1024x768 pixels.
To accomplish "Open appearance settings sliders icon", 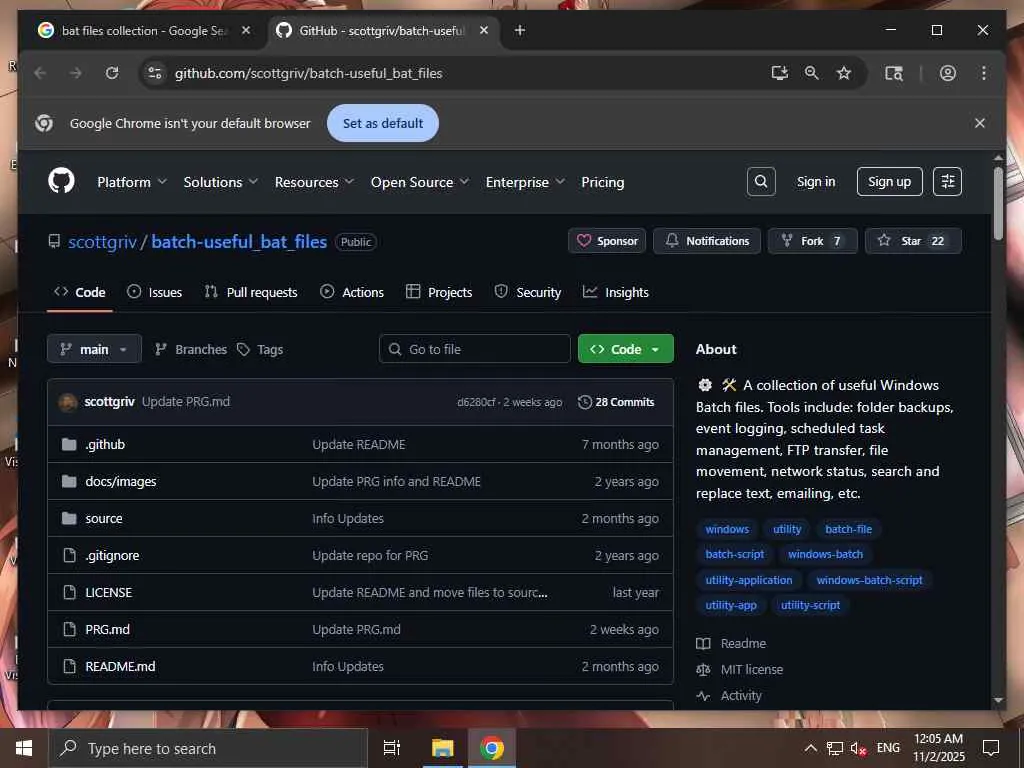I will [x=947, y=182].
